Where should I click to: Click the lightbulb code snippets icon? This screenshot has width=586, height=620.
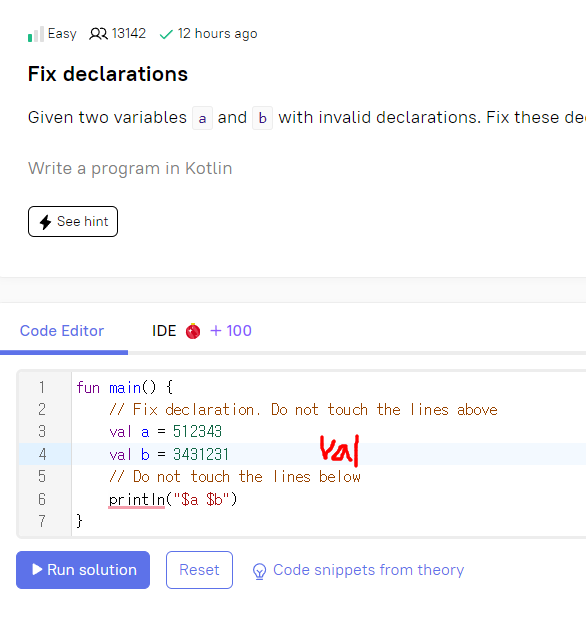click(259, 571)
